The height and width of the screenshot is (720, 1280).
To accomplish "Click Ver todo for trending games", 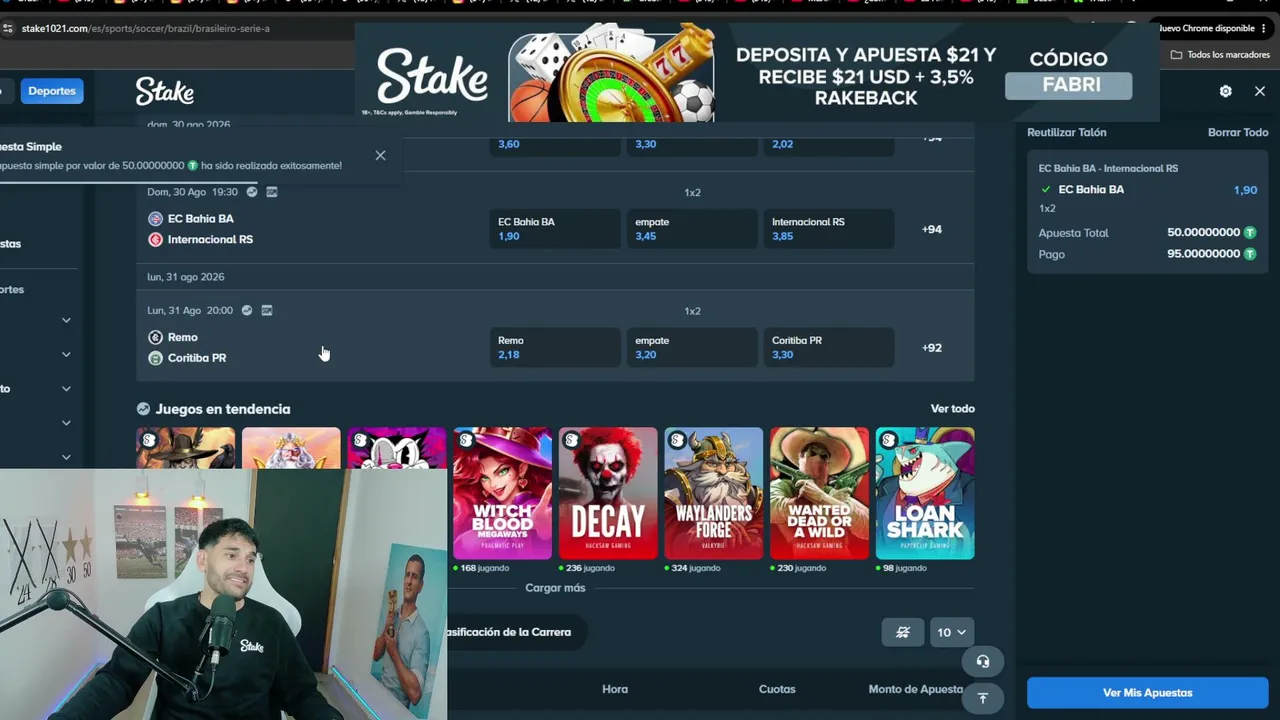I will tap(953, 408).
